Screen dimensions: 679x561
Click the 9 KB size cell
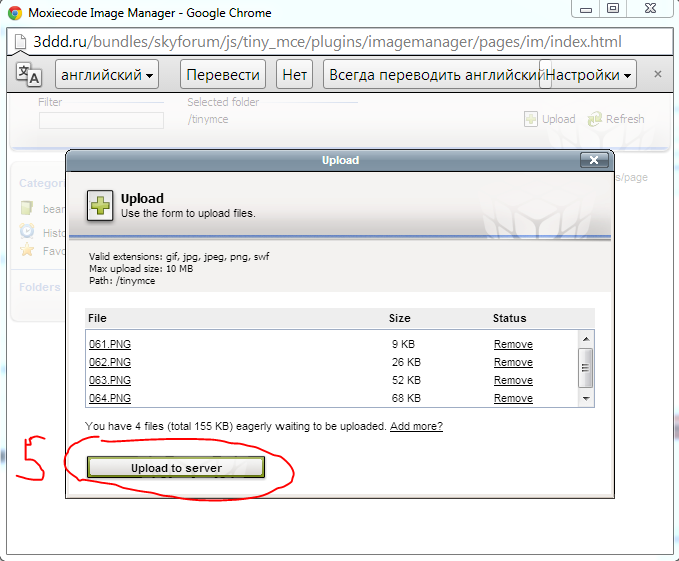403,344
